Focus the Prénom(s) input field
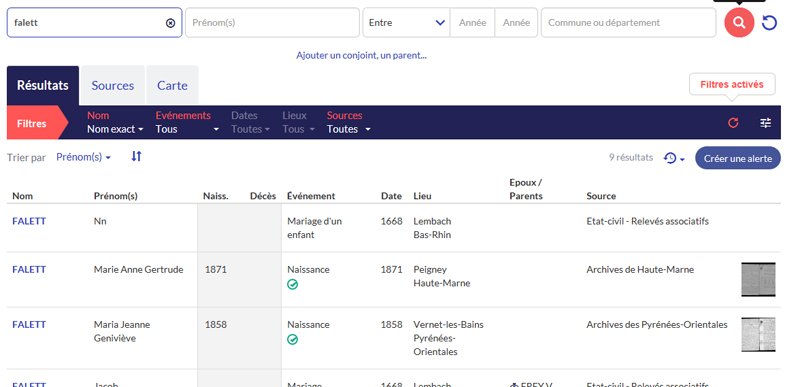Viewport: 800px width, 387px height. [272, 23]
